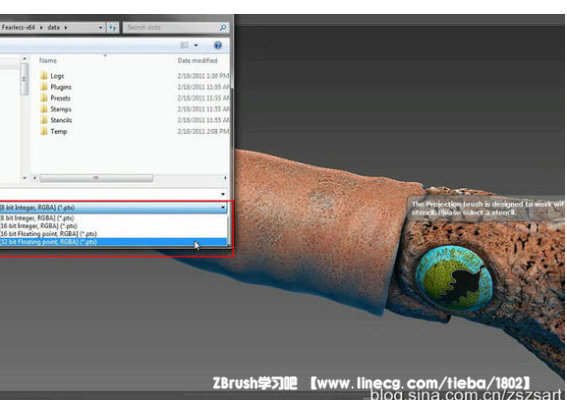Expand the data breadcrumb arrow
This screenshot has width=567, height=400.
[x=66, y=27]
